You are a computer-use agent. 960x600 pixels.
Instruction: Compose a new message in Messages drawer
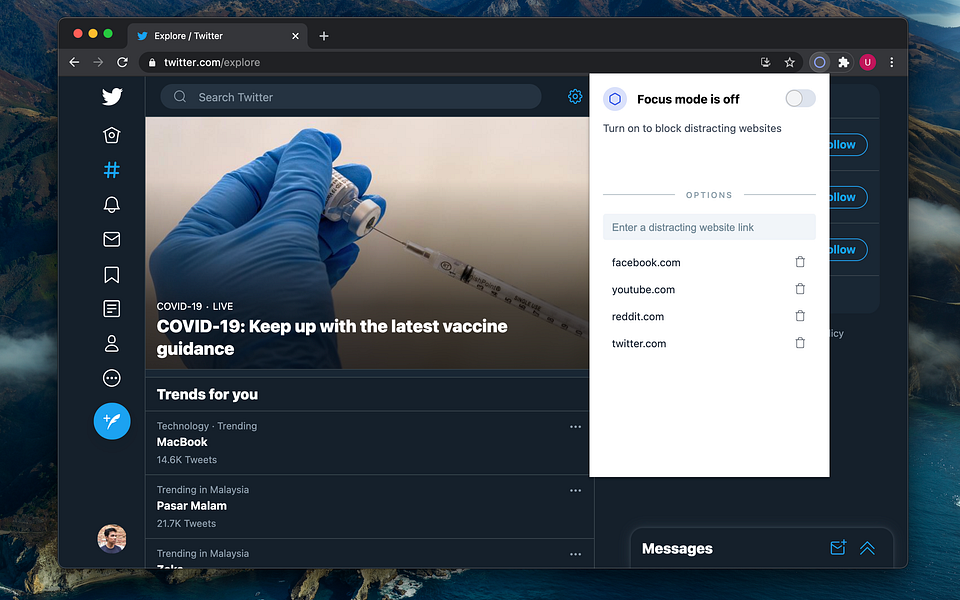pyautogui.click(x=838, y=547)
